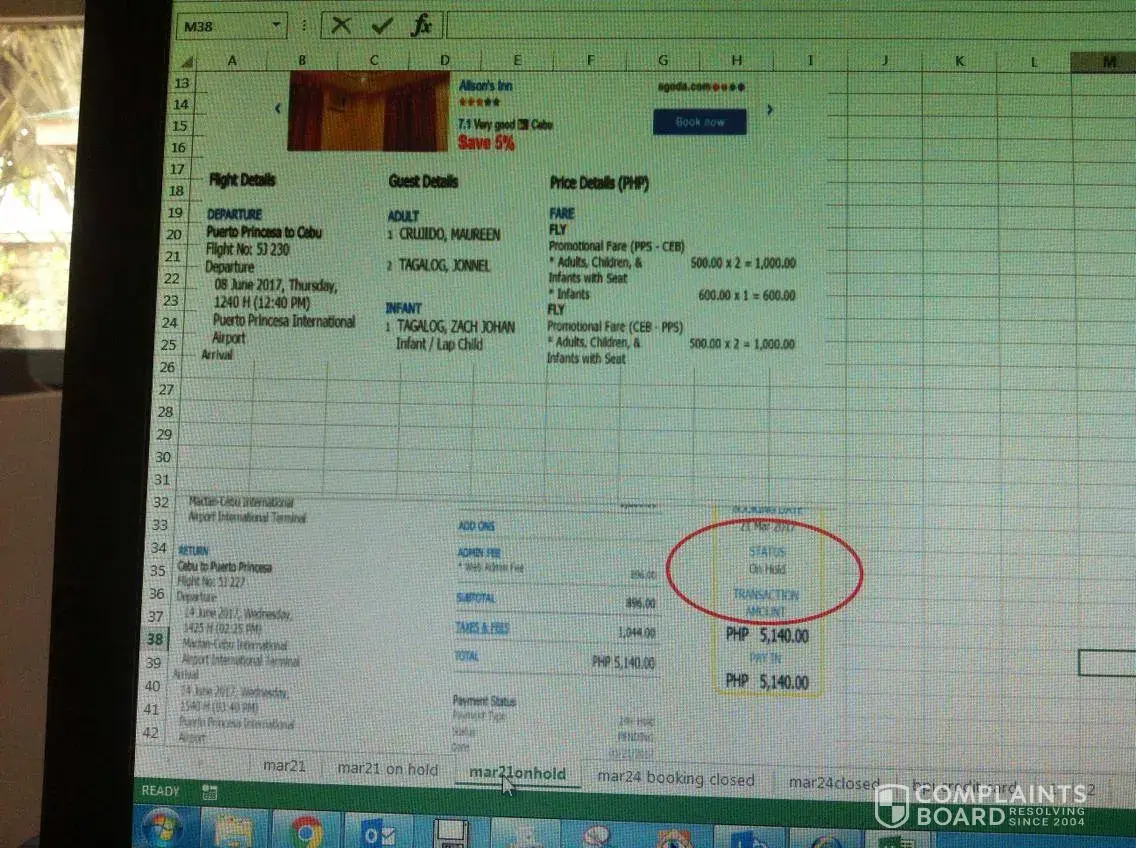Open the mar24closed sheet tab
1136x848 pixels.
coord(834,783)
